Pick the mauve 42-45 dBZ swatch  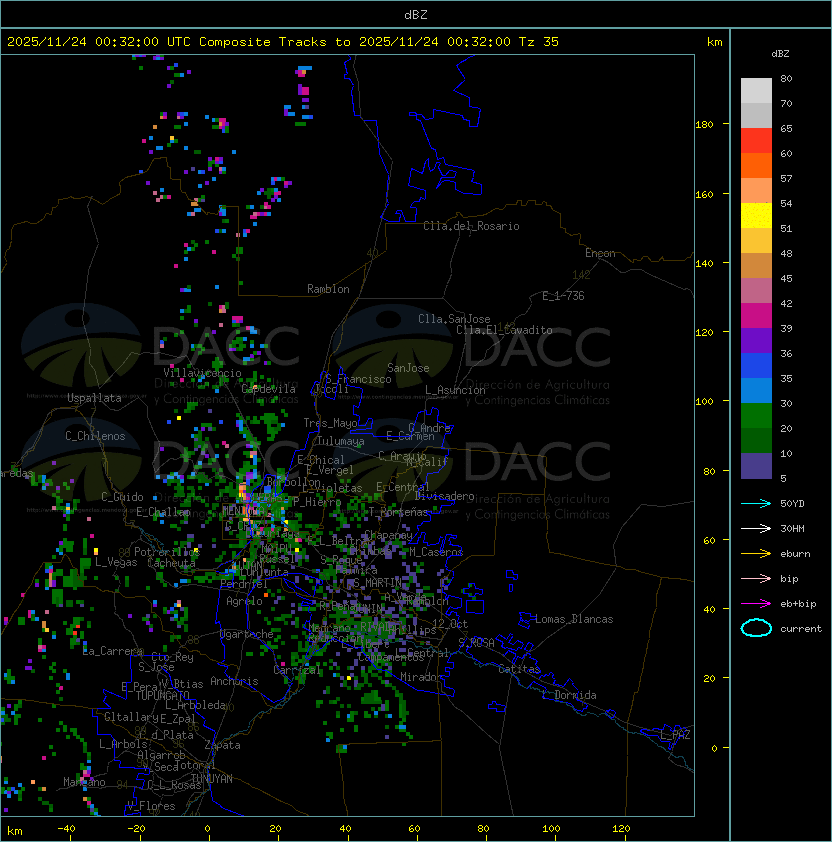click(x=756, y=291)
